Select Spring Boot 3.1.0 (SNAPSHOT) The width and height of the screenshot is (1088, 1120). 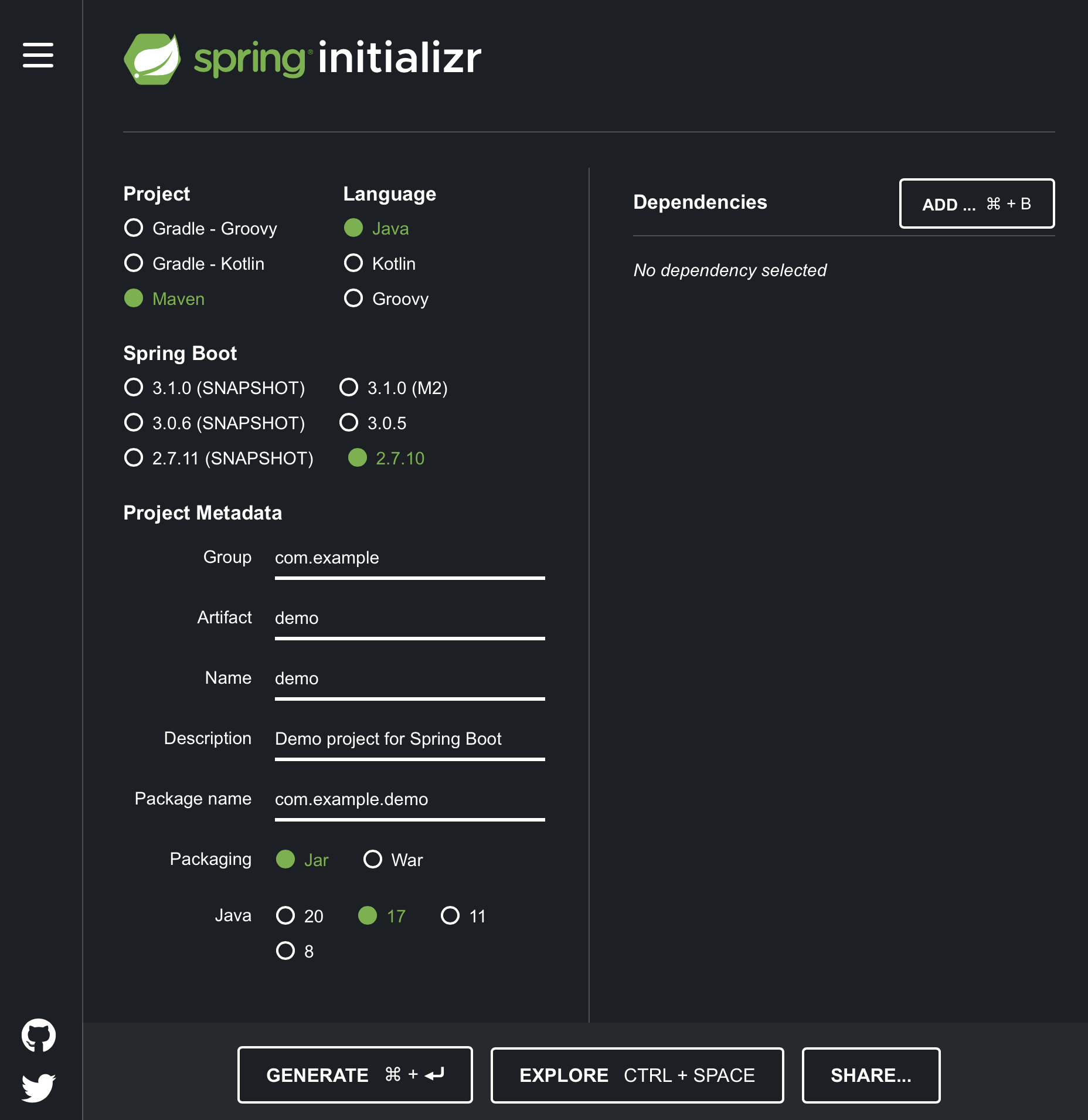[x=215, y=388]
